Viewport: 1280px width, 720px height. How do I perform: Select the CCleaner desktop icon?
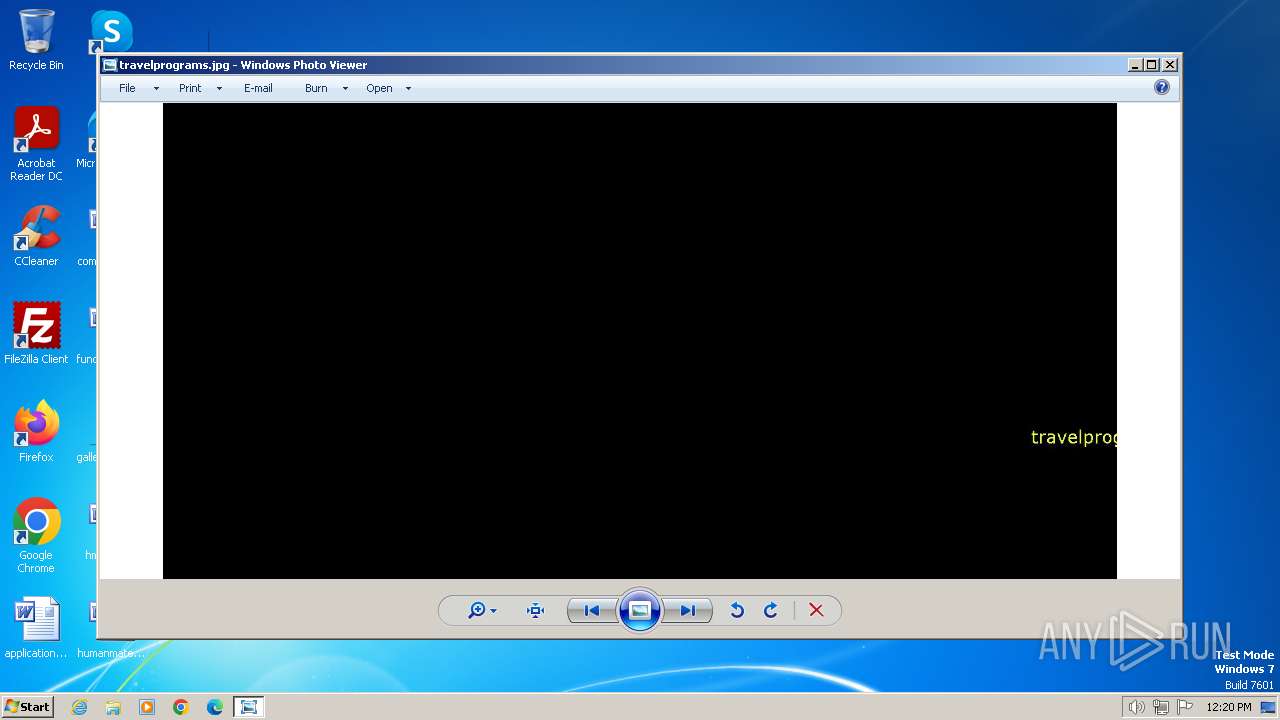point(36,236)
